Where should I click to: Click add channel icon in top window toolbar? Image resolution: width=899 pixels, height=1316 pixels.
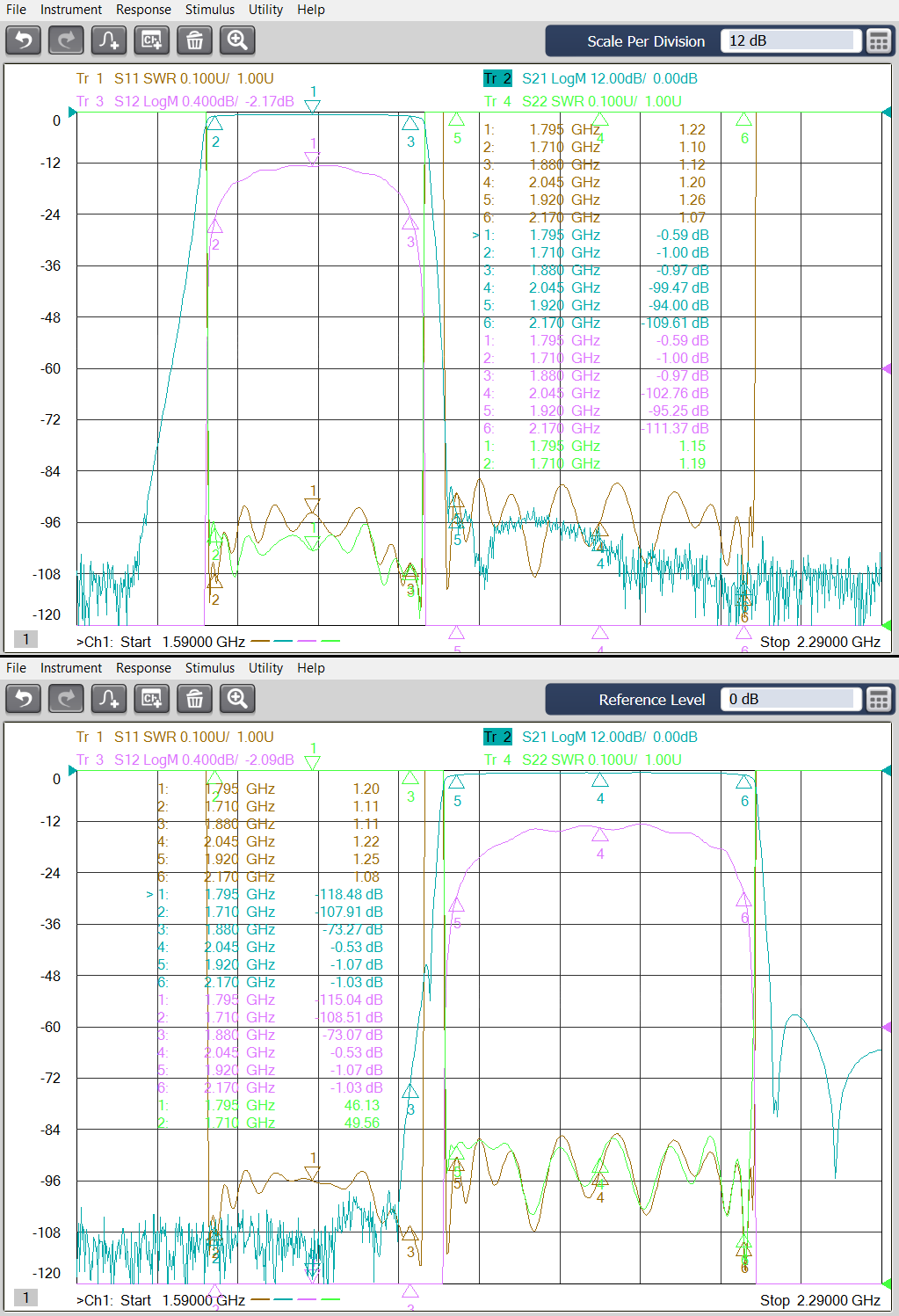(152, 40)
